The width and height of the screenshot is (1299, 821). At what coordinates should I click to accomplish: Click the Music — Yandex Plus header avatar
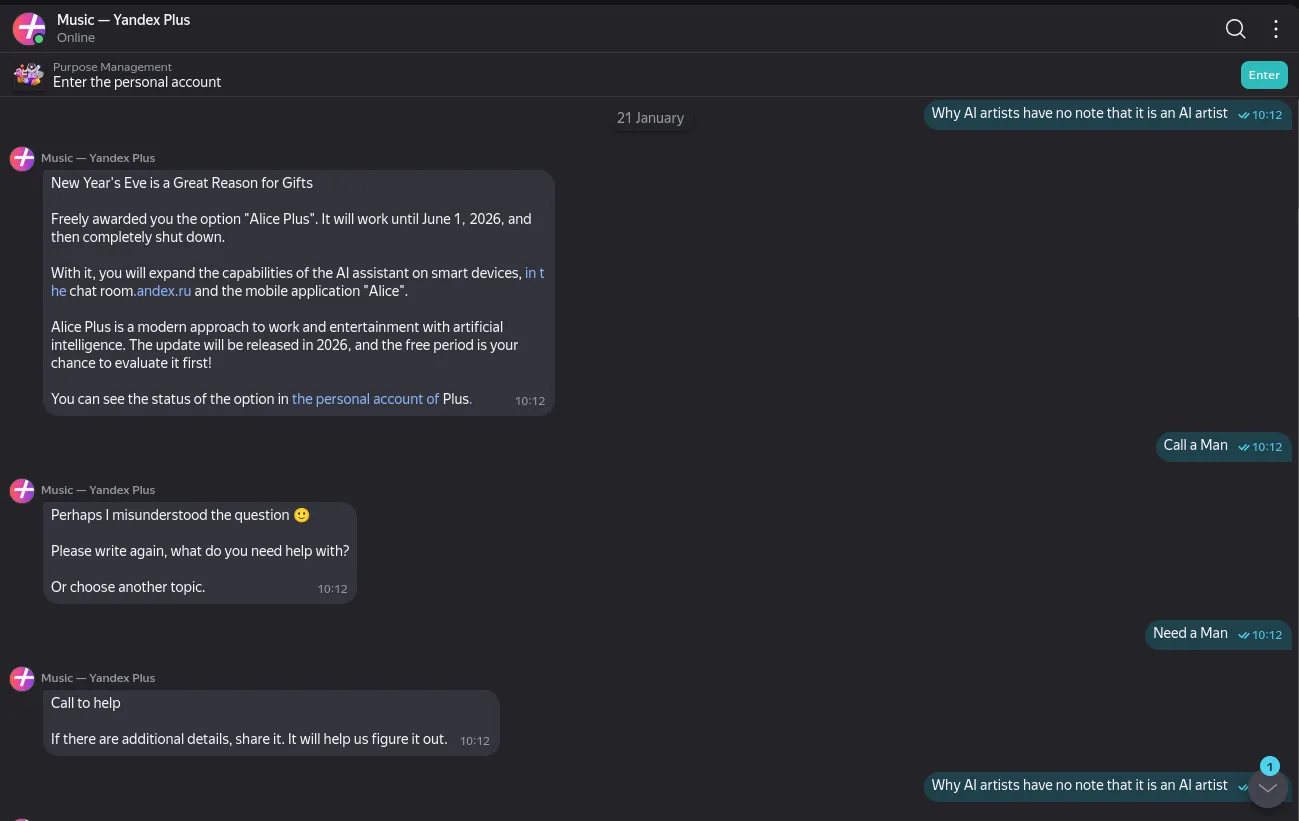pyautogui.click(x=29, y=29)
